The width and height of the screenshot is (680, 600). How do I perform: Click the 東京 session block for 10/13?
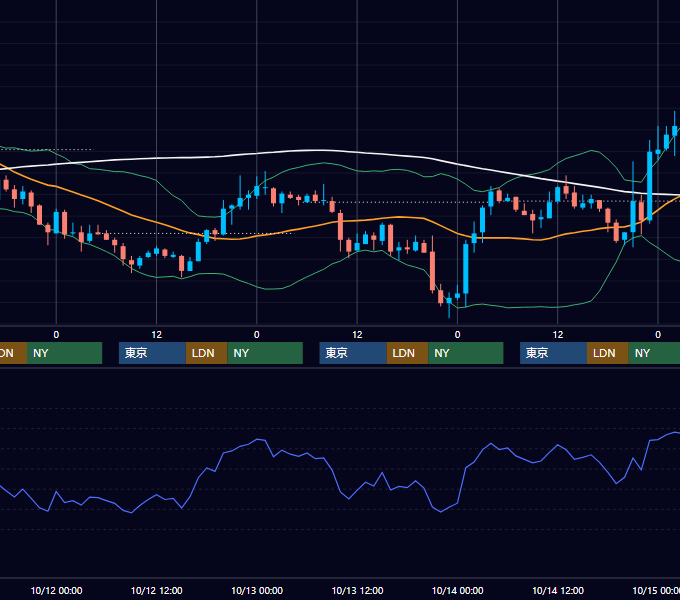click(x=353, y=353)
